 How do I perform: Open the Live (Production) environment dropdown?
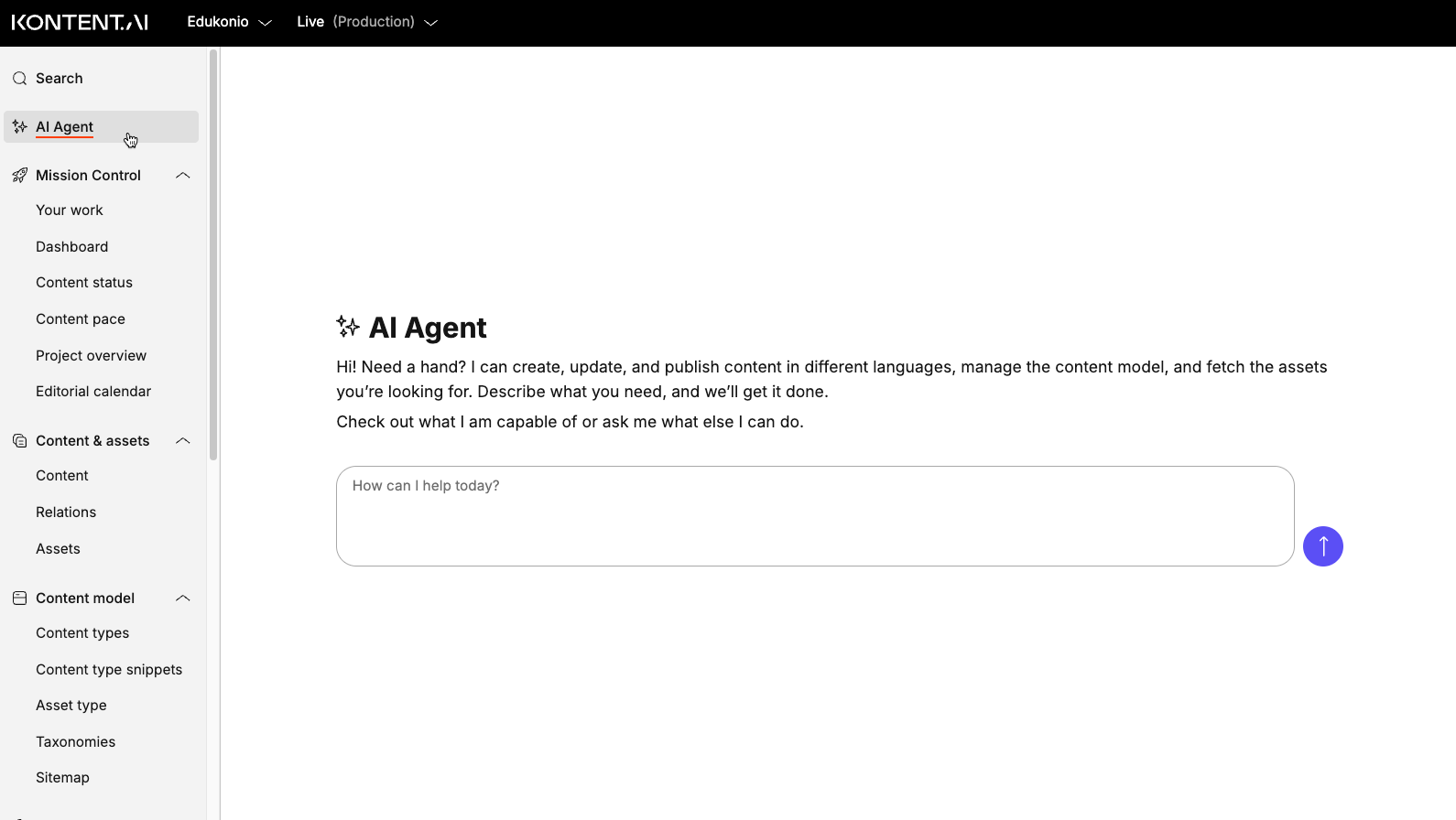[x=367, y=22]
